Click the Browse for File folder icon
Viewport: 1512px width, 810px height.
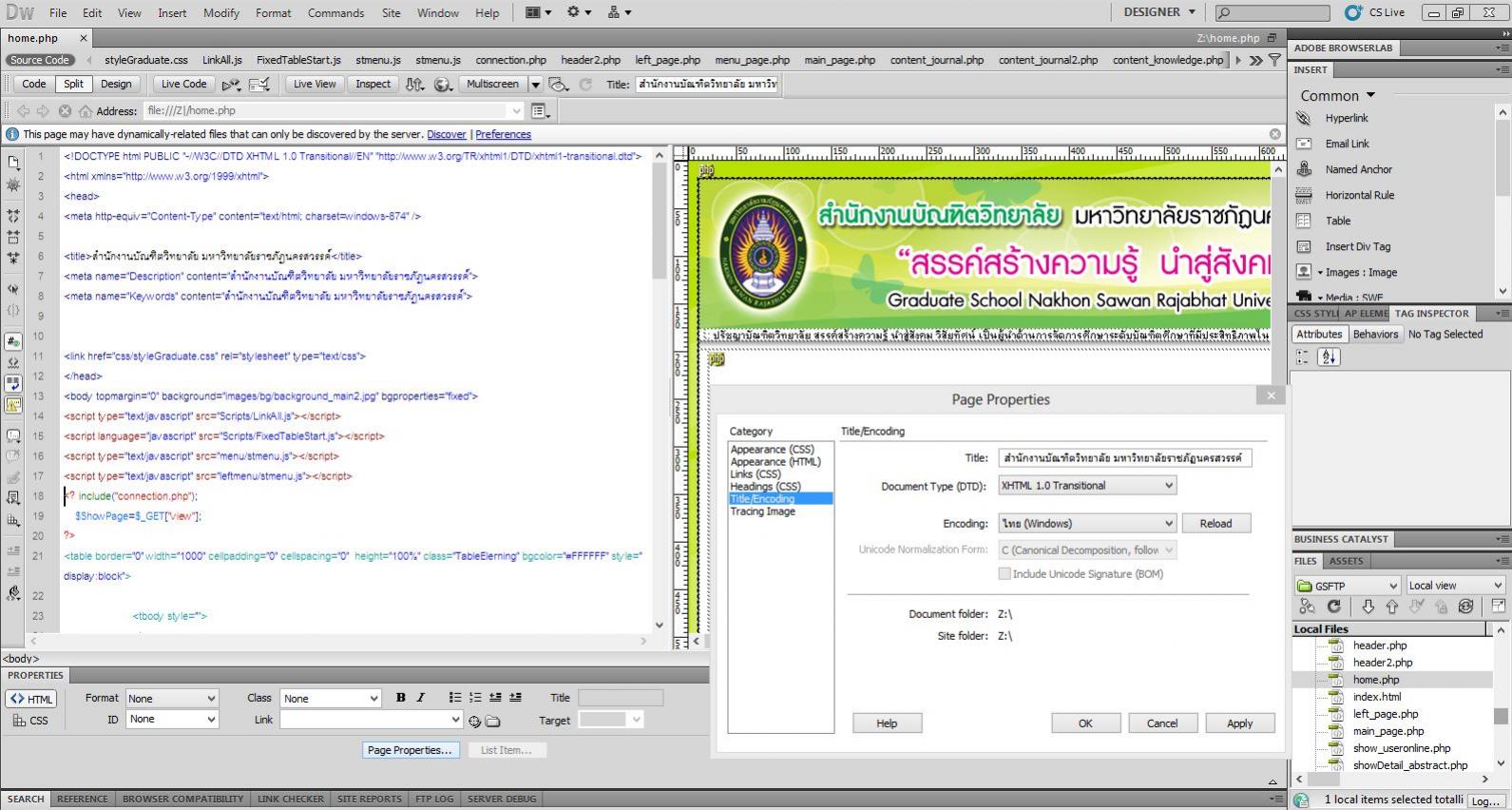tap(493, 721)
